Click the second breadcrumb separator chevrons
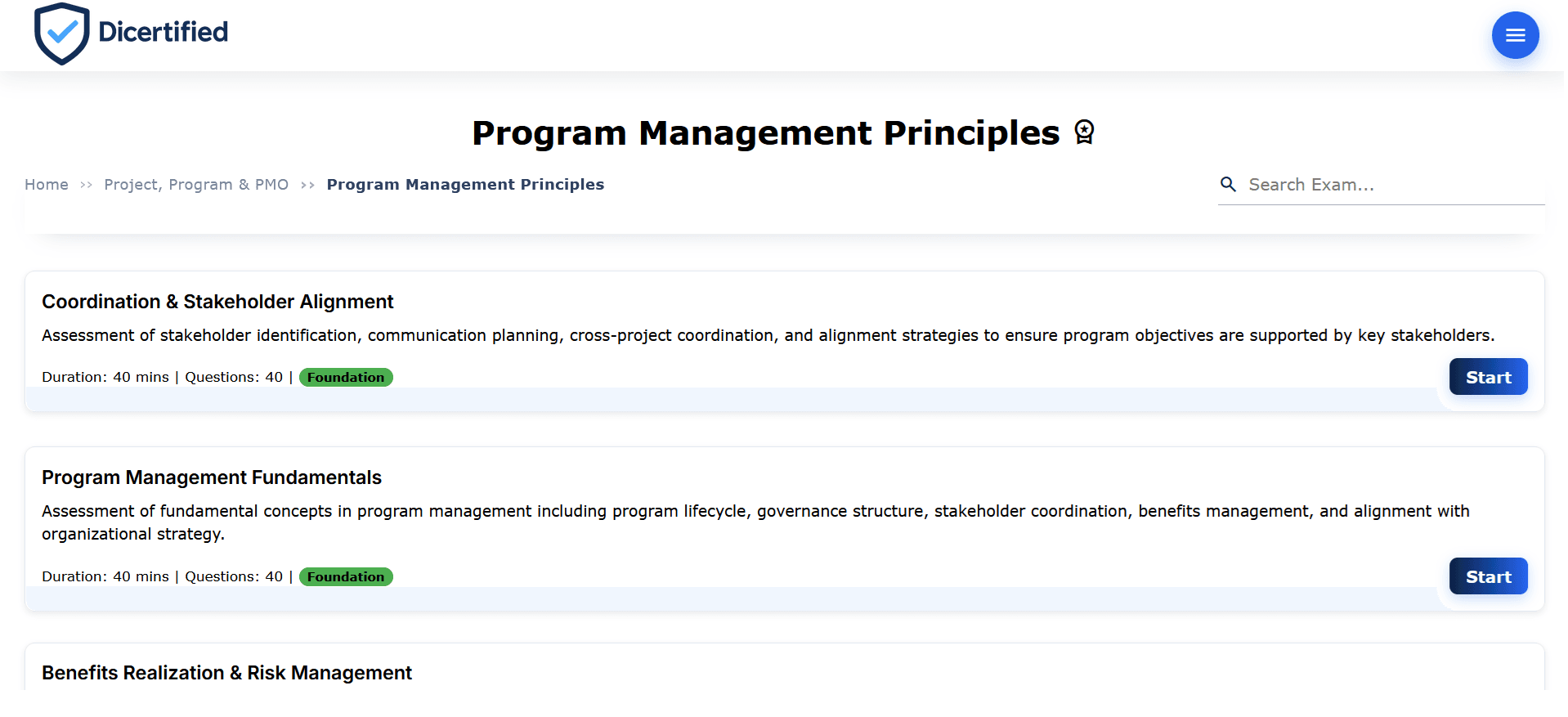 (307, 185)
